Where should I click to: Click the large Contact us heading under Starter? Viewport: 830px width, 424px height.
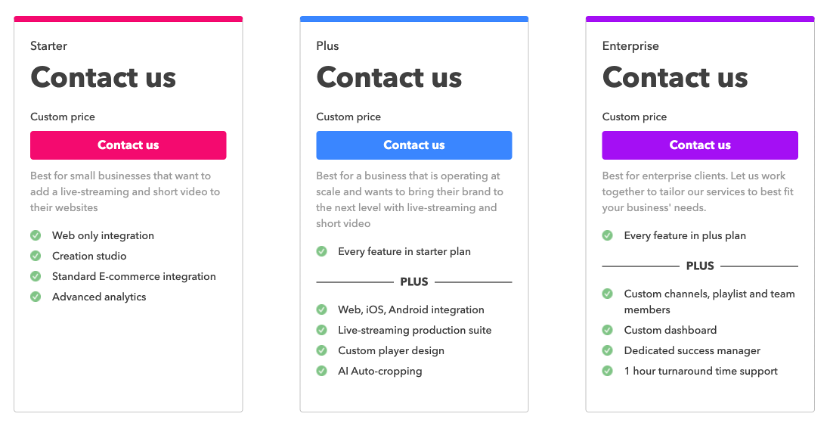tap(103, 77)
